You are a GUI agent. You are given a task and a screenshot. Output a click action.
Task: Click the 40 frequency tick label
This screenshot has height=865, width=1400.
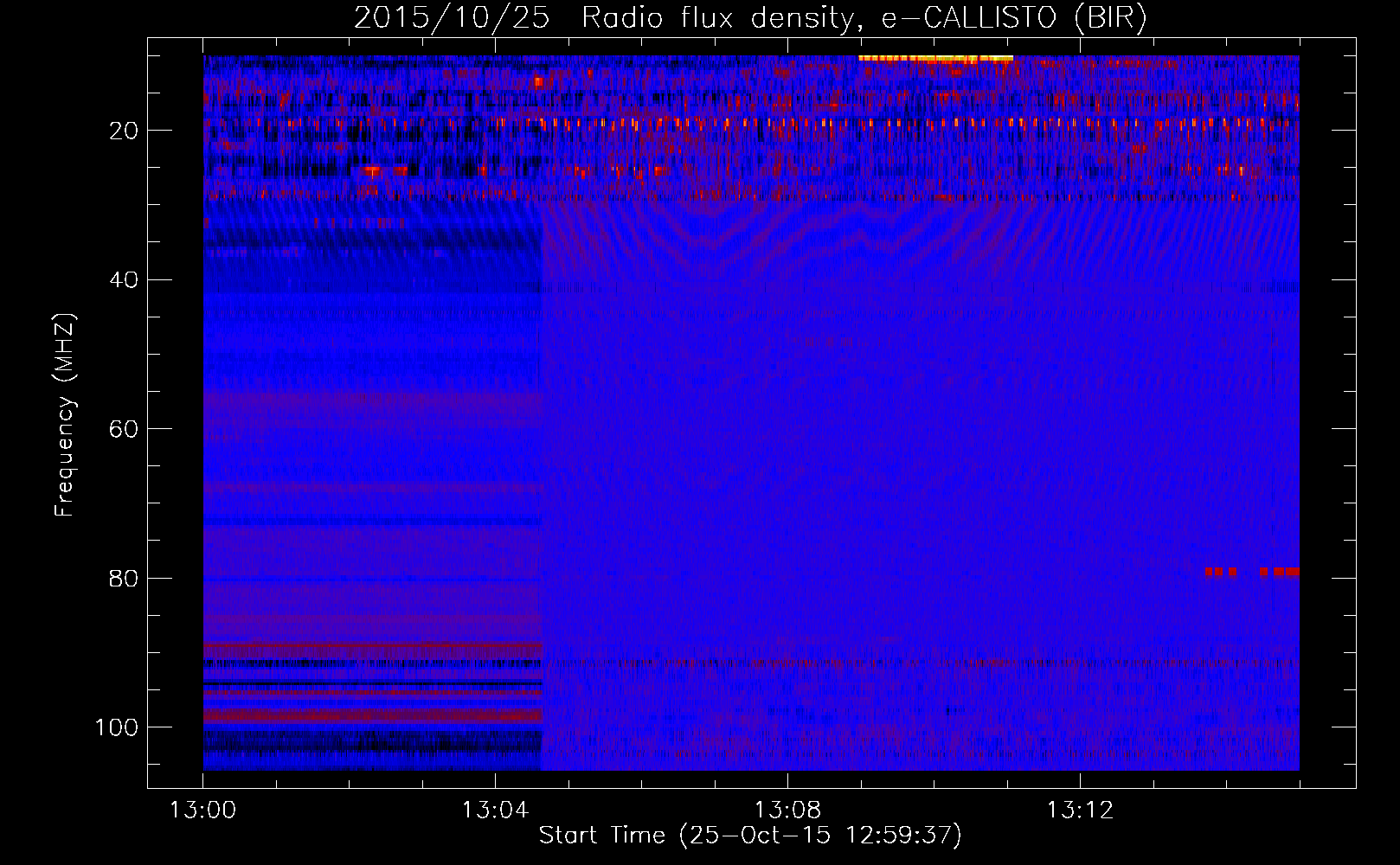click(x=125, y=279)
